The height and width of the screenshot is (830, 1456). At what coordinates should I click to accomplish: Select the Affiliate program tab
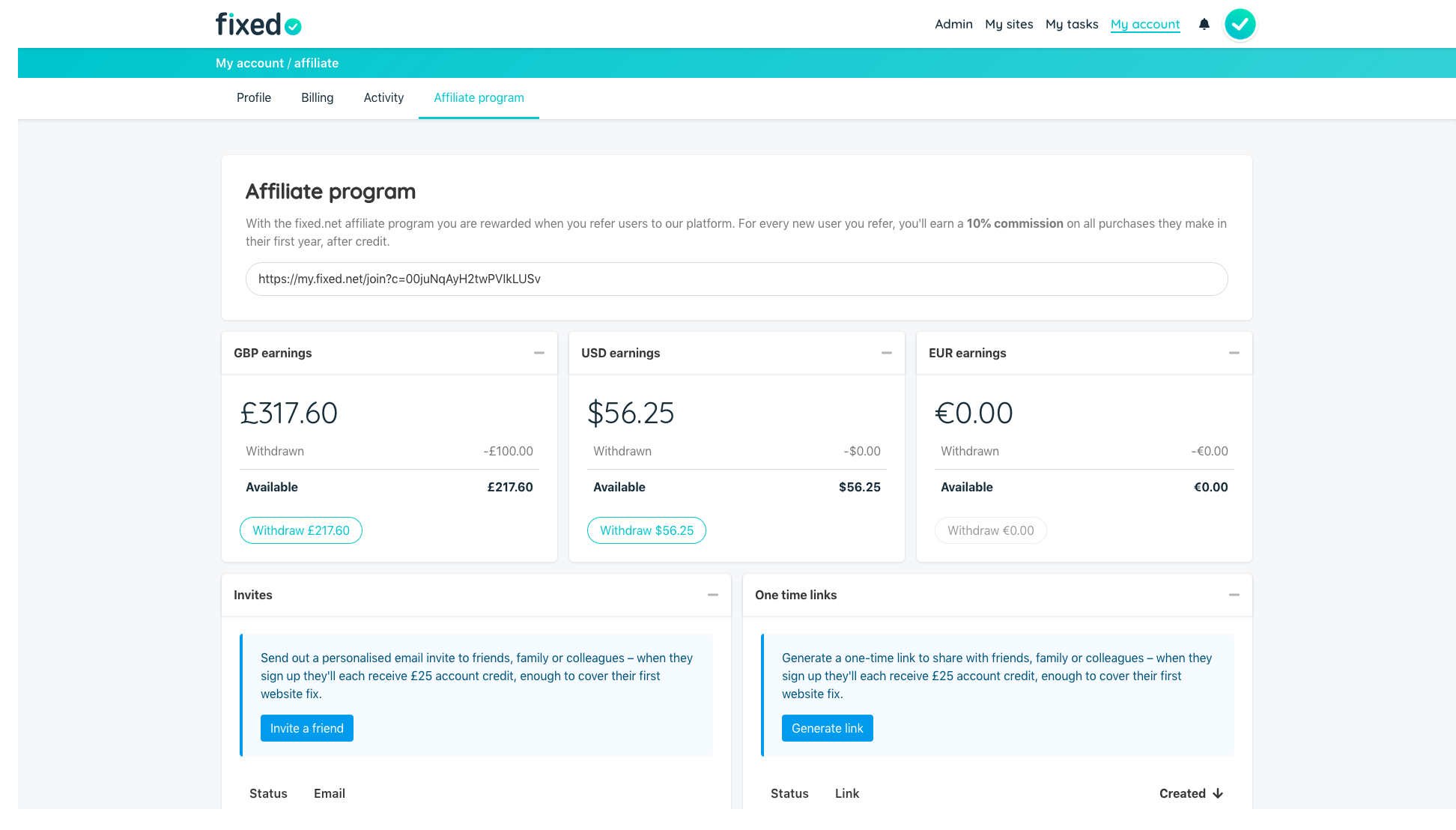coord(479,97)
